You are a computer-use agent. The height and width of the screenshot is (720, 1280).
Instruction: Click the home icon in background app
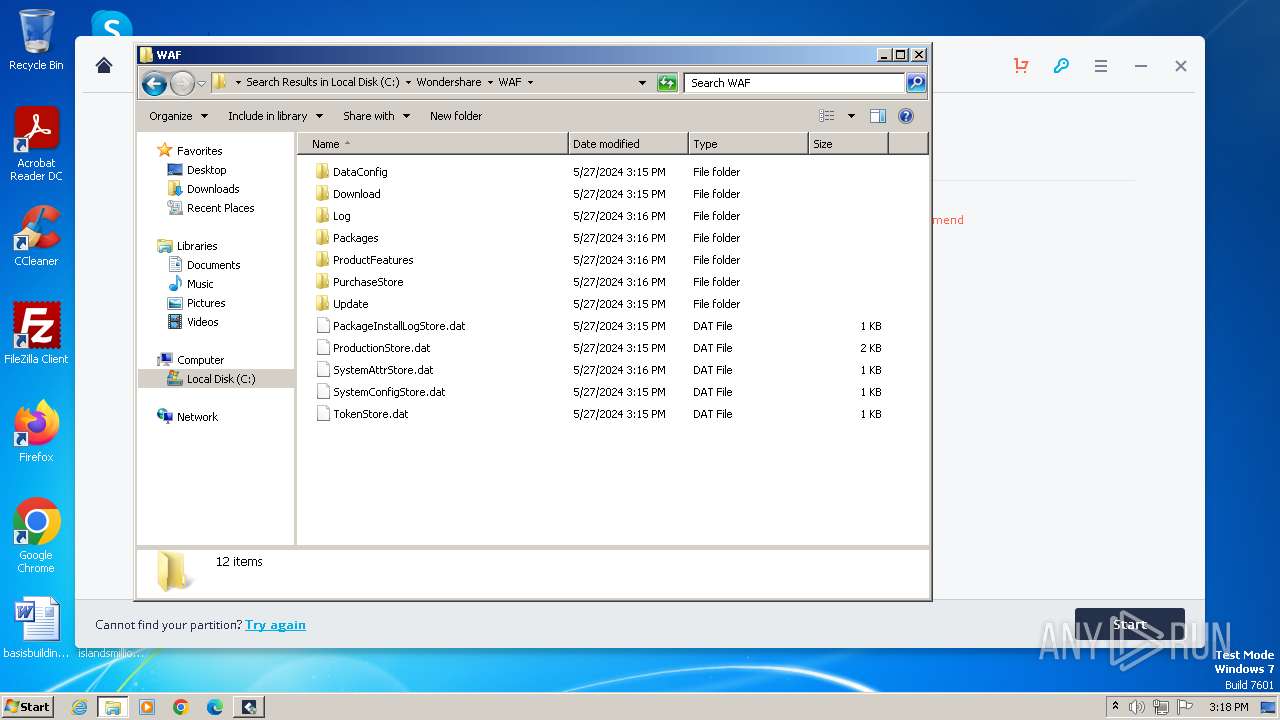click(x=104, y=66)
